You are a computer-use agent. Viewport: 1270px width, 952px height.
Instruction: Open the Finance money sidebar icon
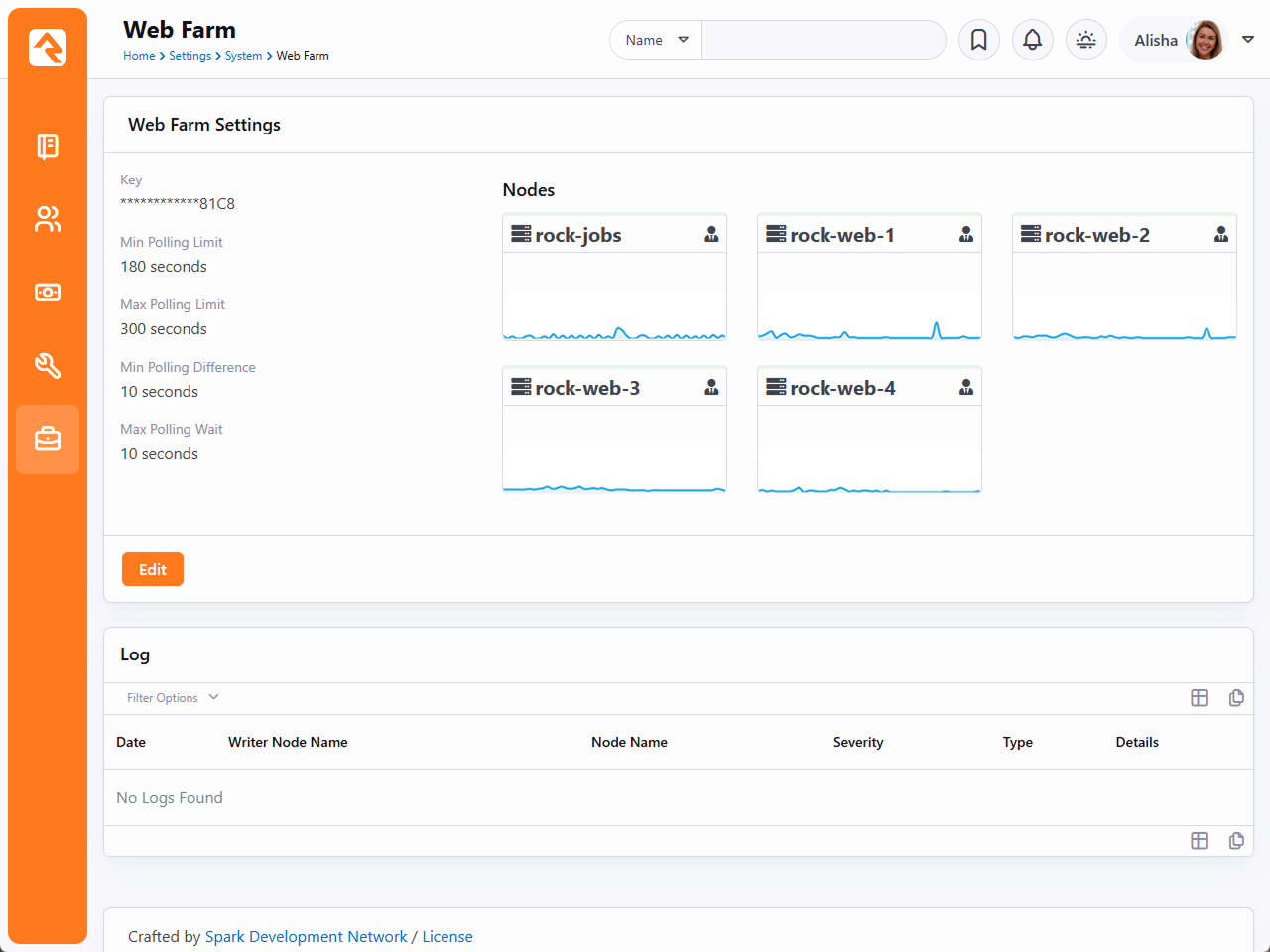point(48,293)
